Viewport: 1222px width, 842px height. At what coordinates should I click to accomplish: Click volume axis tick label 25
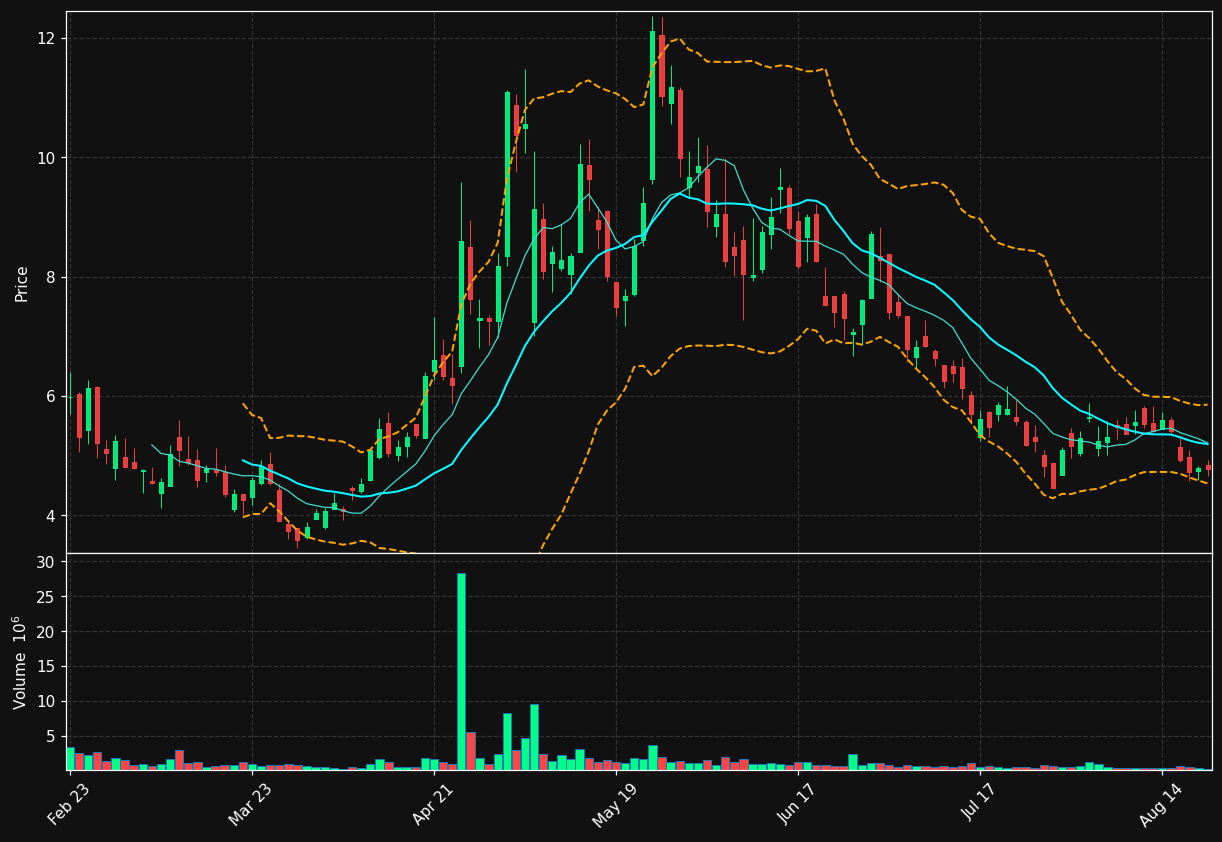pos(45,597)
